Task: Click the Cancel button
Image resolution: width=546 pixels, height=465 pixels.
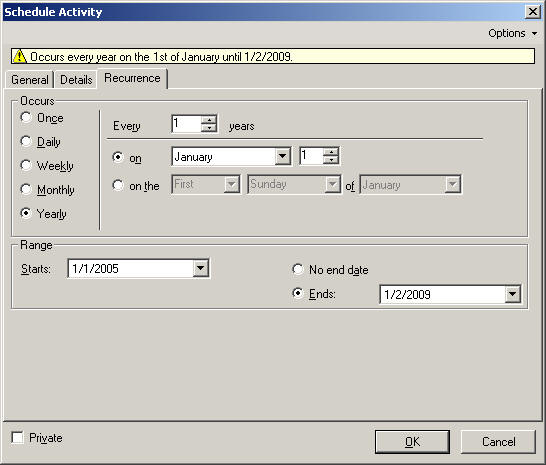Action: 498,442
